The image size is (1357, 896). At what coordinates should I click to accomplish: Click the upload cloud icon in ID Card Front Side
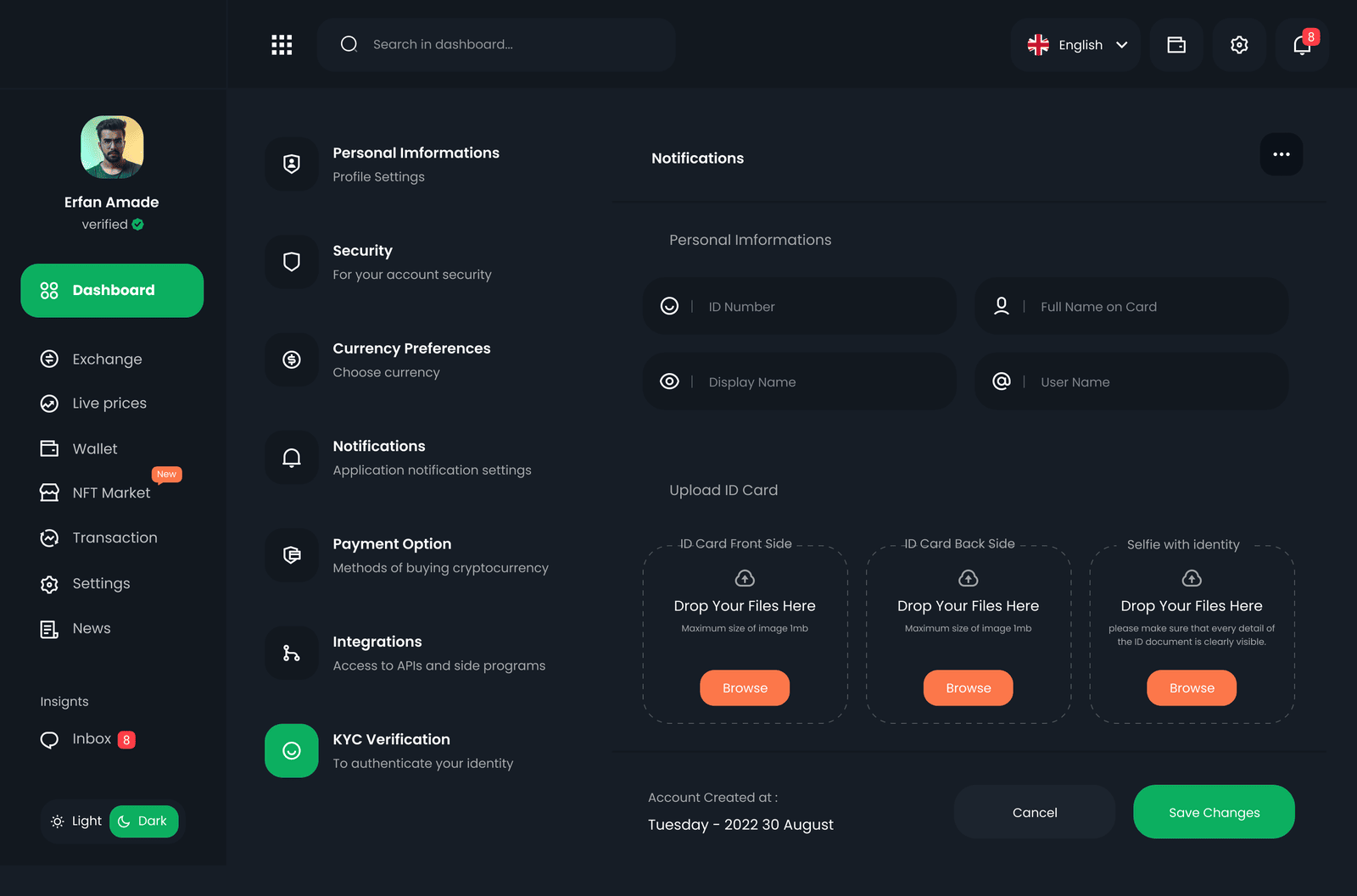(745, 578)
